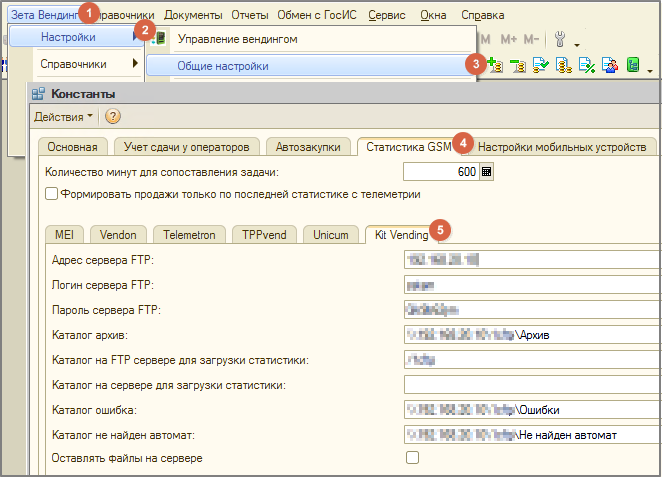Expand the arrow beside the wrench icon
The width and height of the screenshot is (662, 477).
point(577,45)
